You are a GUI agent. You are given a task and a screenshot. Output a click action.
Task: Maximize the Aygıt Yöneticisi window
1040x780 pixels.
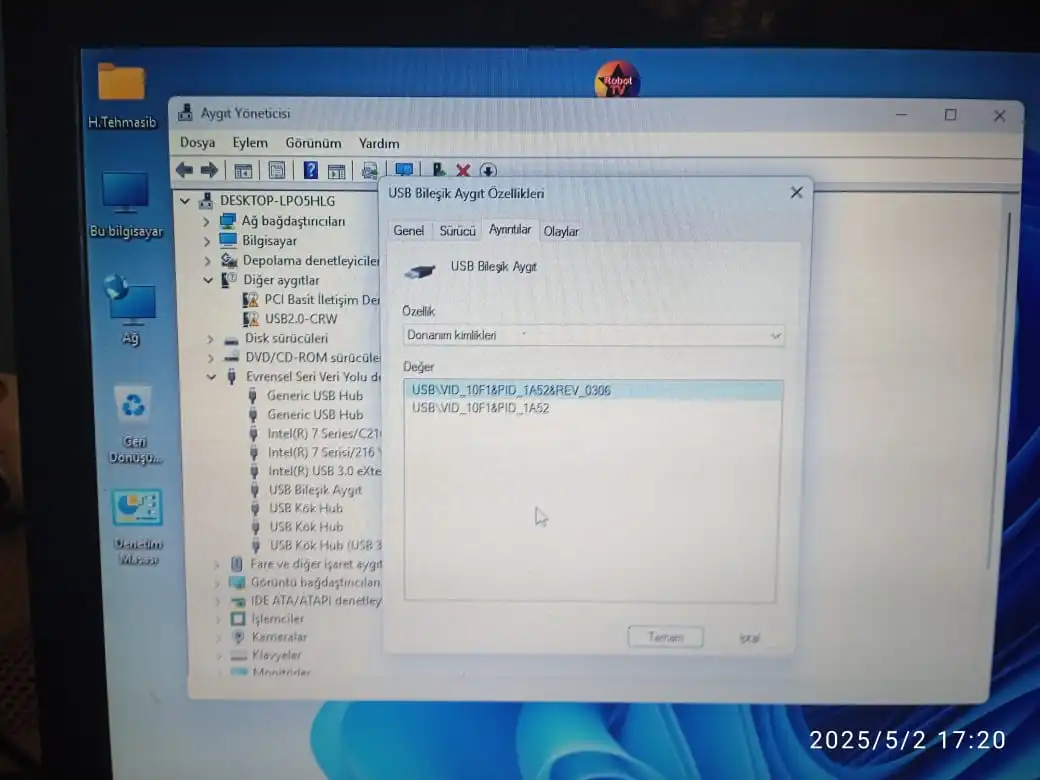[x=950, y=115]
